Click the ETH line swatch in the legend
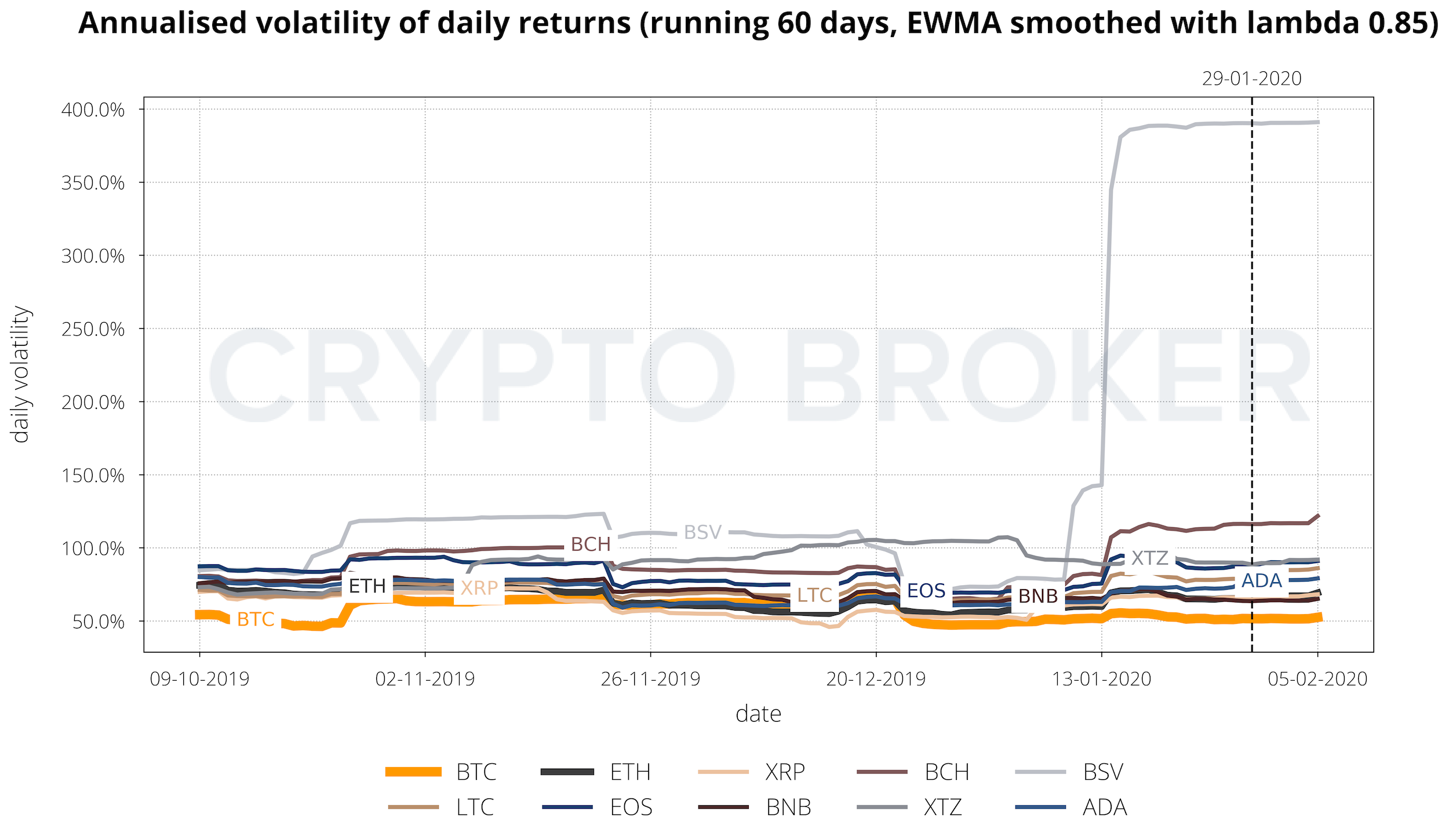The image size is (1449, 840). (x=567, y=772)
